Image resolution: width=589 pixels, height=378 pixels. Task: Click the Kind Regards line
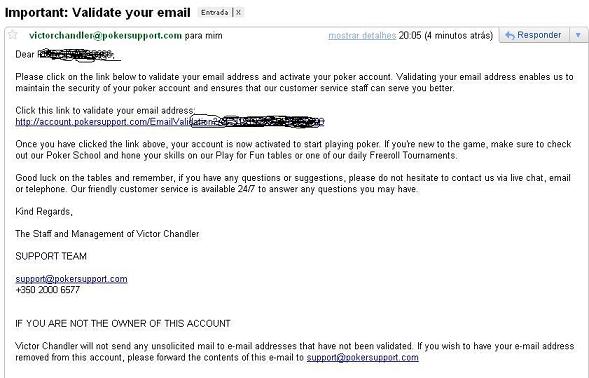[44, 212]
